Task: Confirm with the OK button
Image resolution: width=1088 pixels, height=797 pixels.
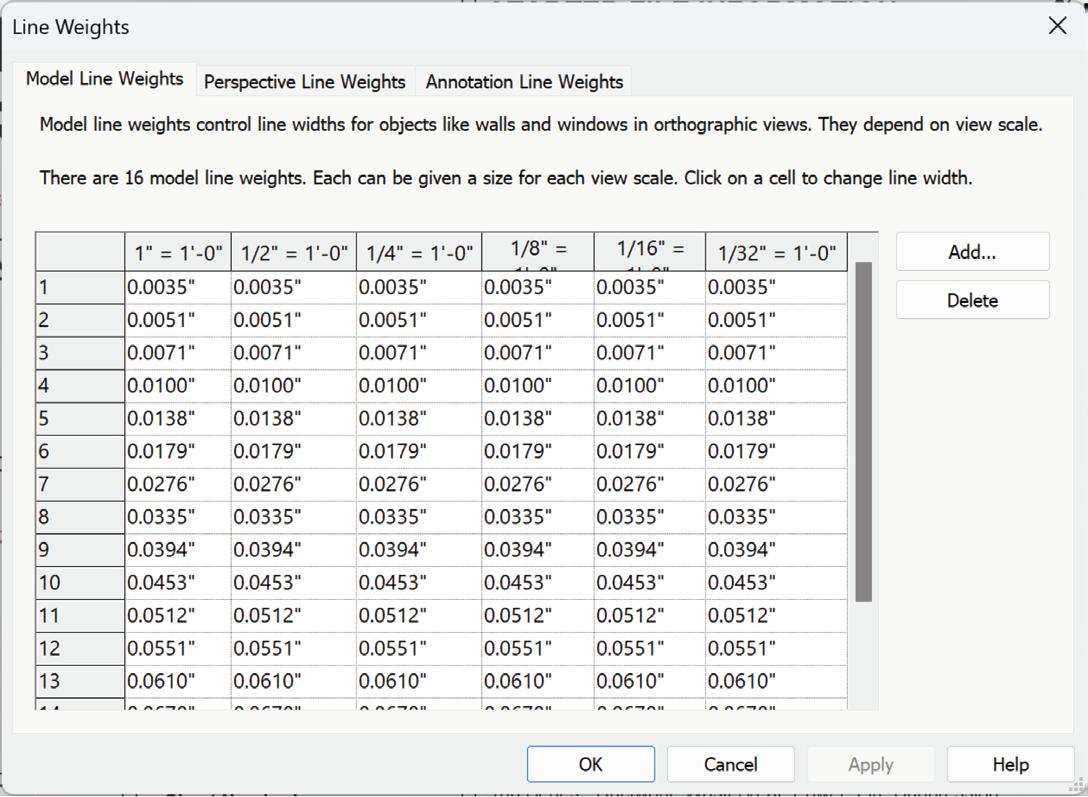Action: coord(590,764)
